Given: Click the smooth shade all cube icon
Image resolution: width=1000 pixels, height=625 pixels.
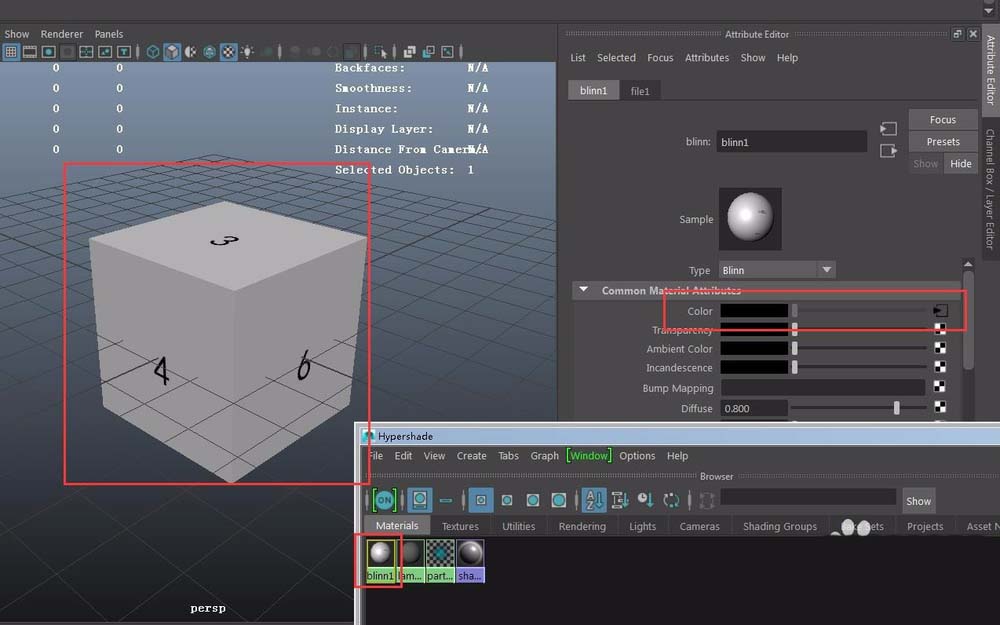Looking at the screenshot, I should click(172, 52).
